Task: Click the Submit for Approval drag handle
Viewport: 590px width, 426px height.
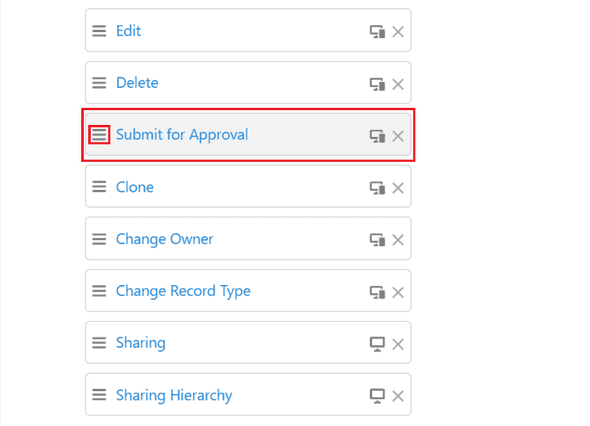Action: coord(99,135)
